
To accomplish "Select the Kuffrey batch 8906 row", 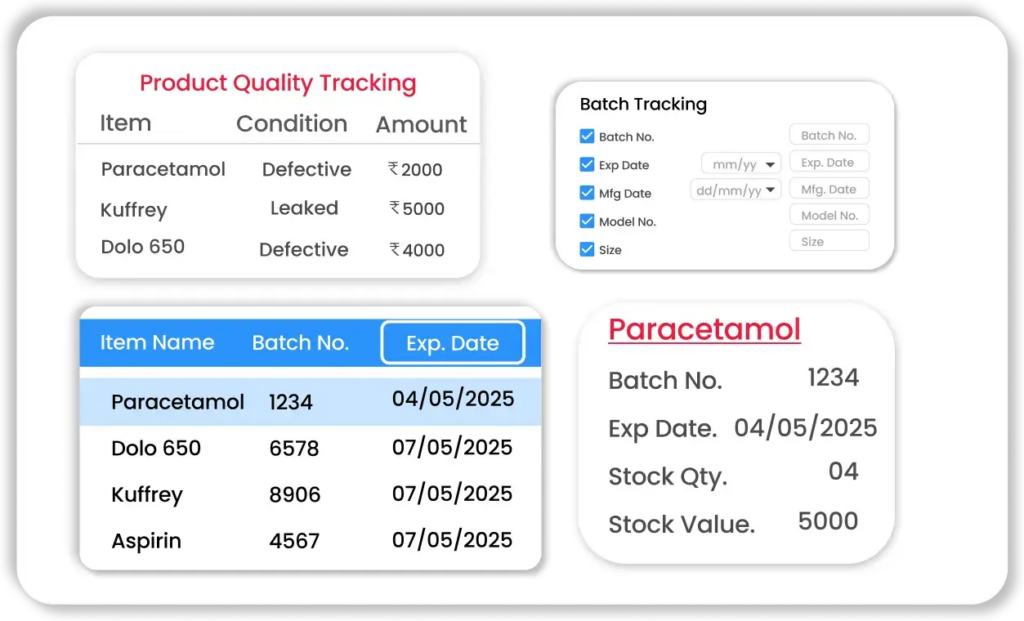I will click(310, 495).
